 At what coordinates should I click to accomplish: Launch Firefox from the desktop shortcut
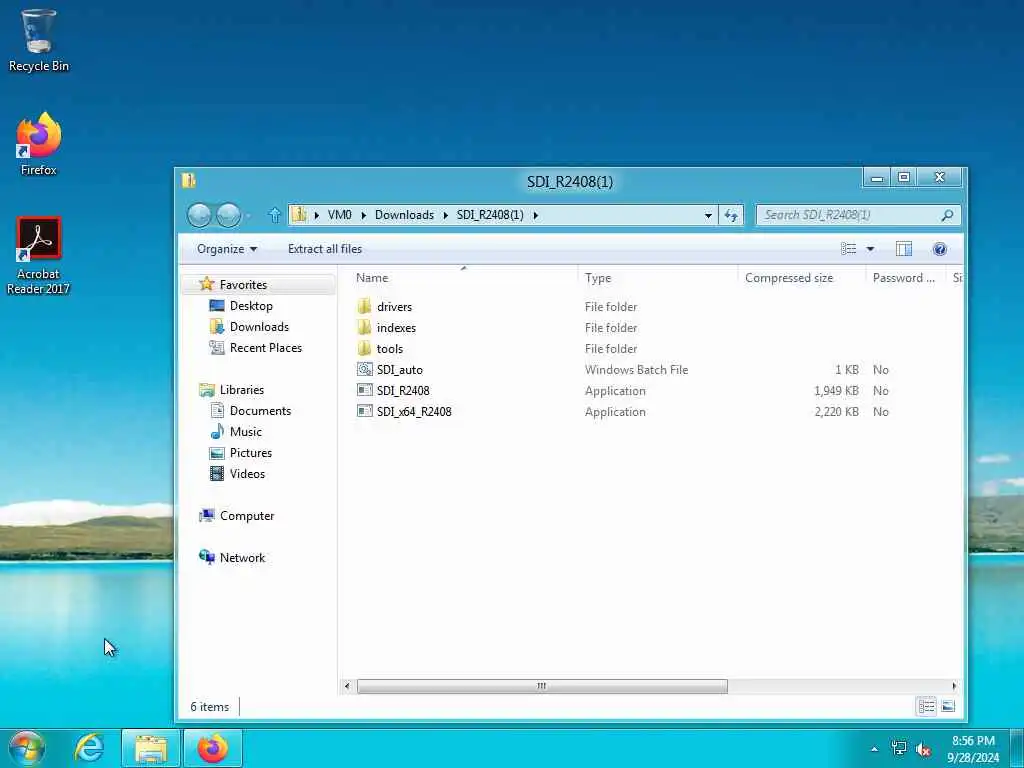pyautogui.click(x=38, y=144)
